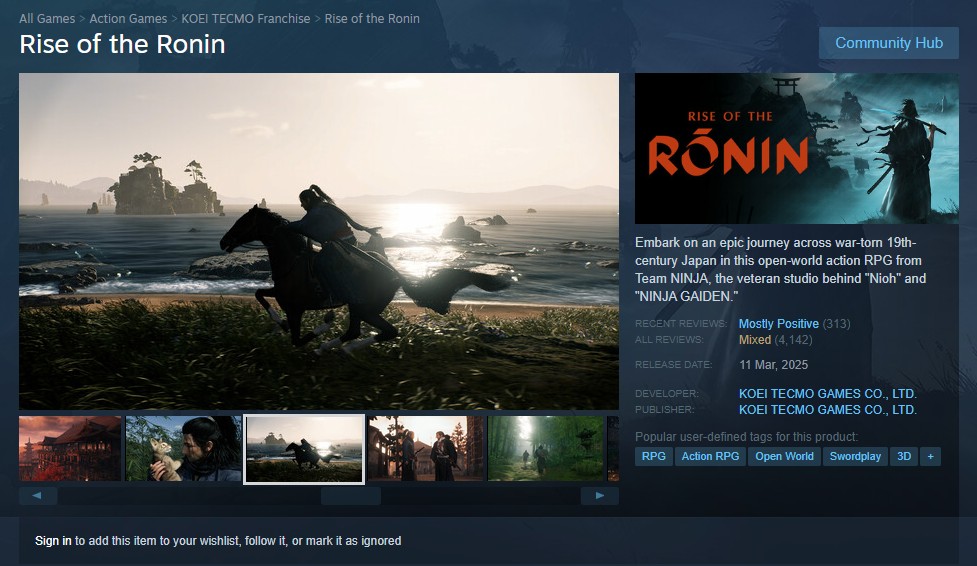This screenshot has width=977, height=566.
Task: Select the RPG tag
Action: tap(654, 456)
